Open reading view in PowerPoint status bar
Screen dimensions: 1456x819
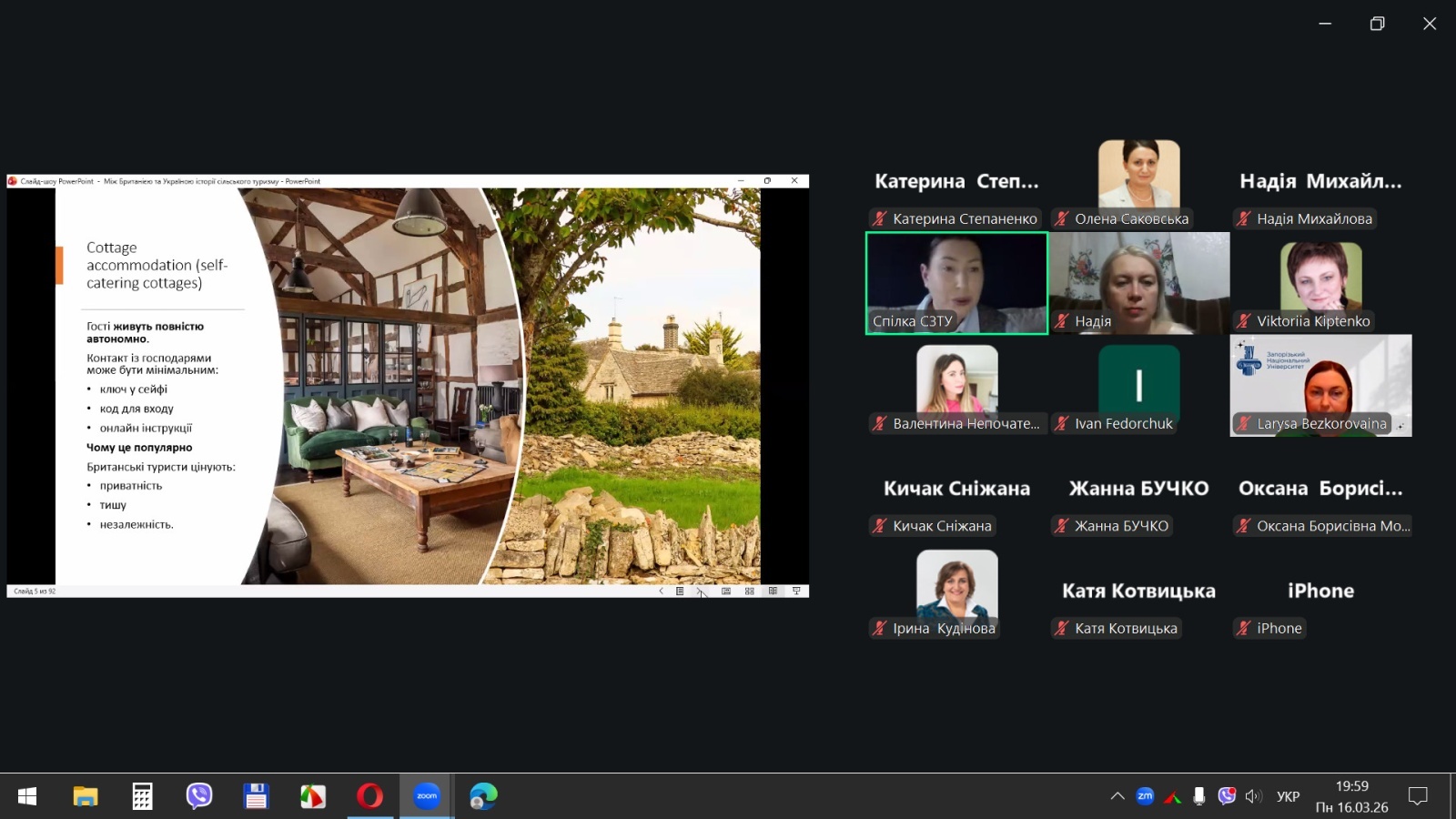pyautogui.click(x=773, y=591)
